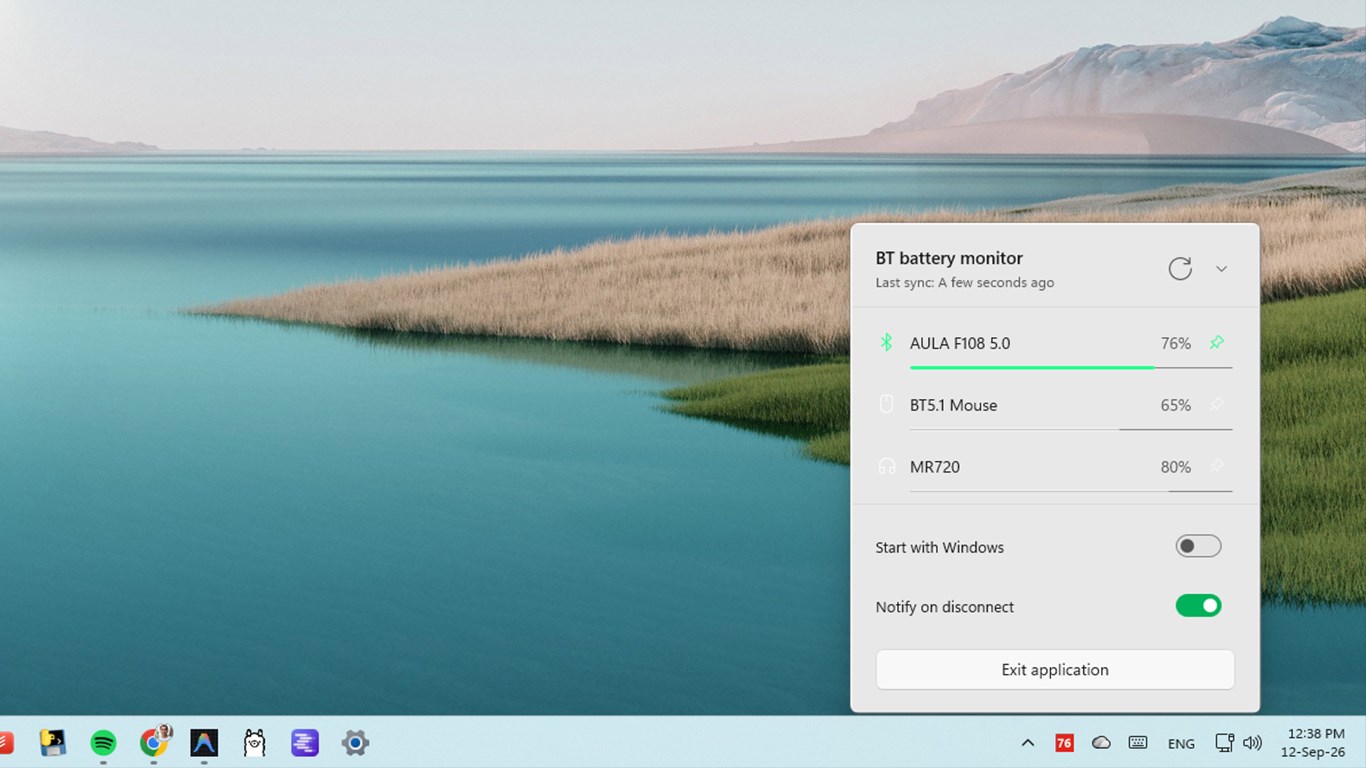The height and width of the screenshot is (768, 1366).
Task: Select the AULA F108 5.0 device name
Action: [x=960, y=343]
